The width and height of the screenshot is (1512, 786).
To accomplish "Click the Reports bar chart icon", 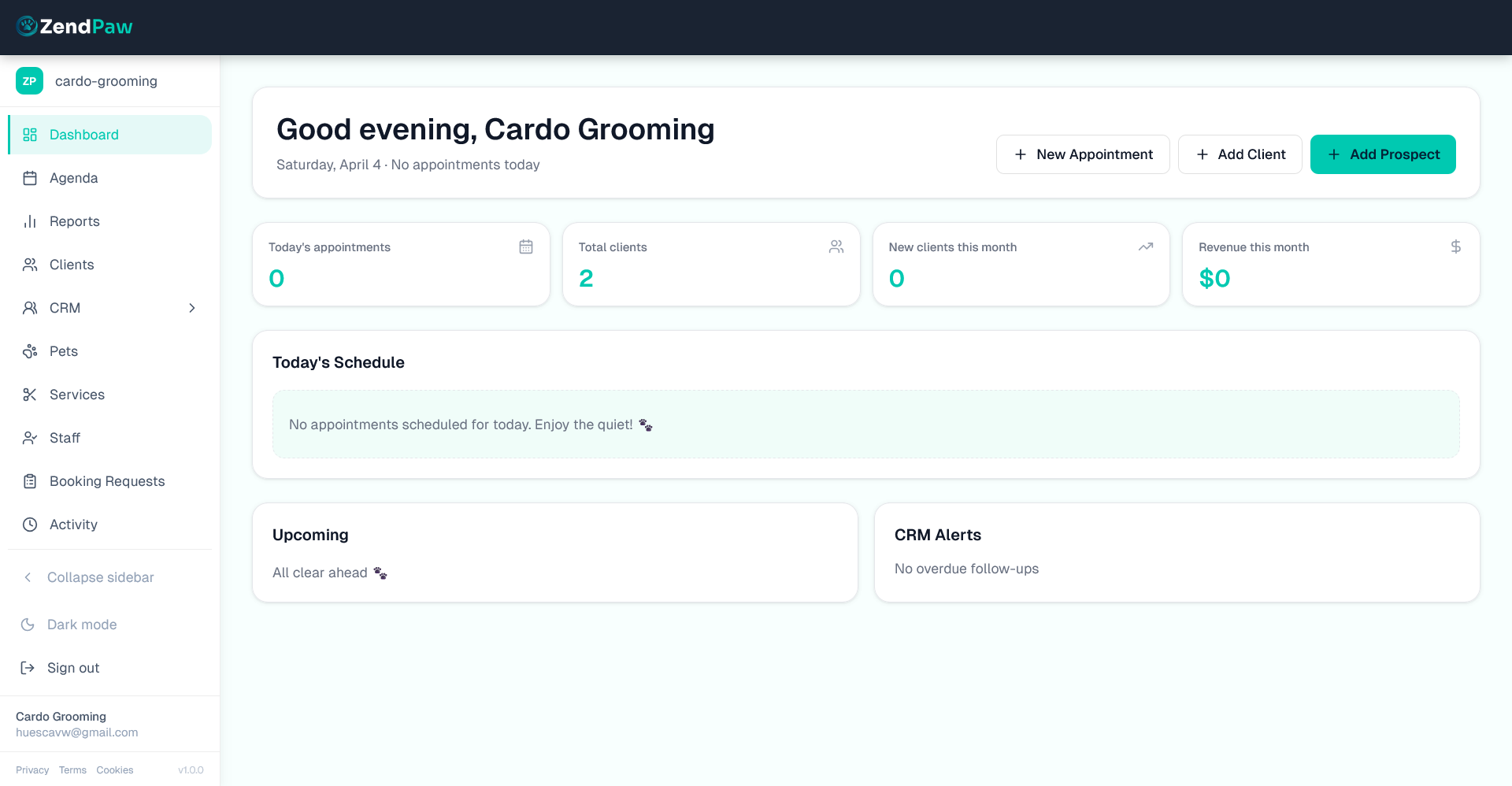I will (30, 221).
